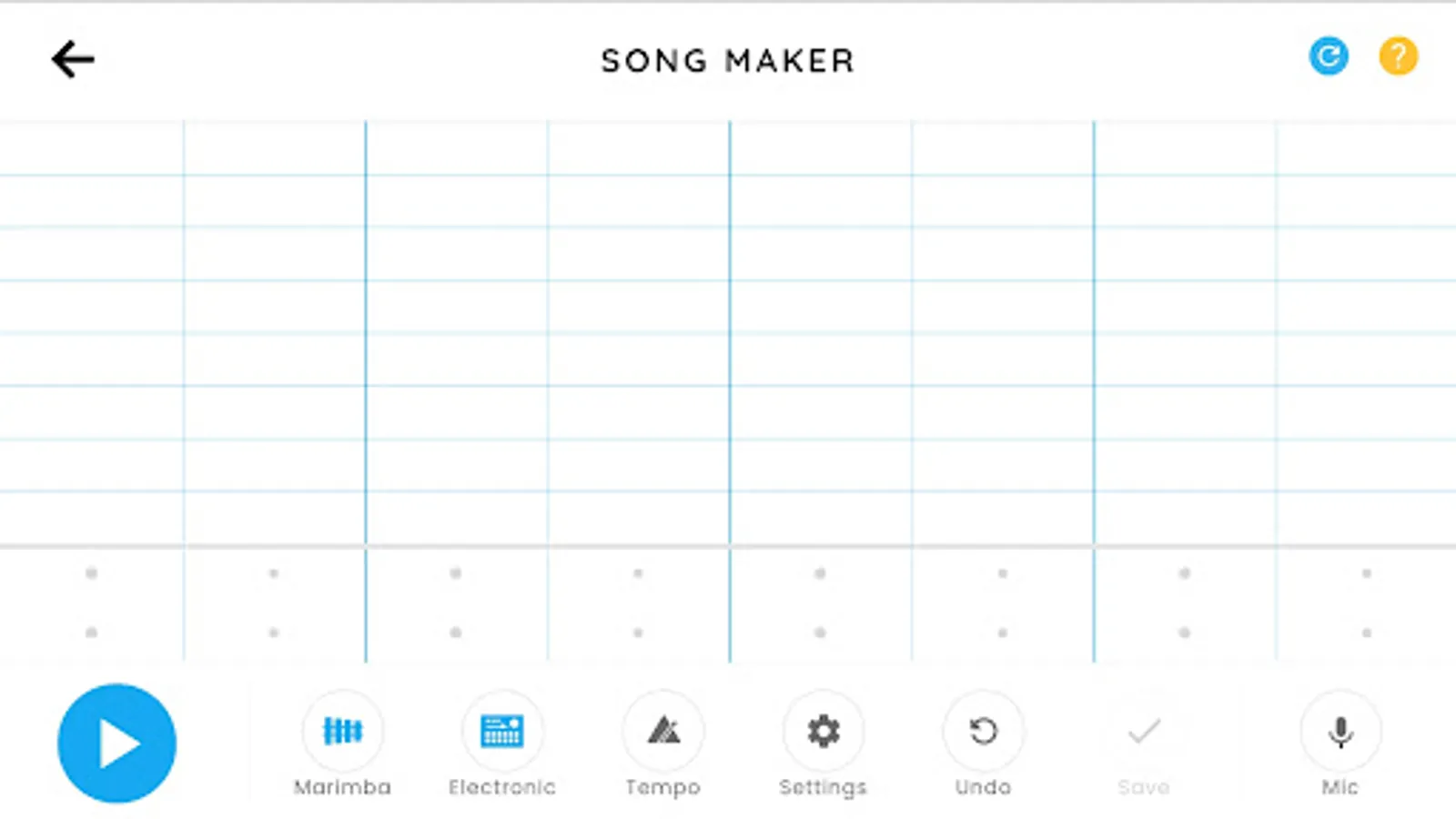
Task: Open the Settings gear
Action: tap(824, 731)
